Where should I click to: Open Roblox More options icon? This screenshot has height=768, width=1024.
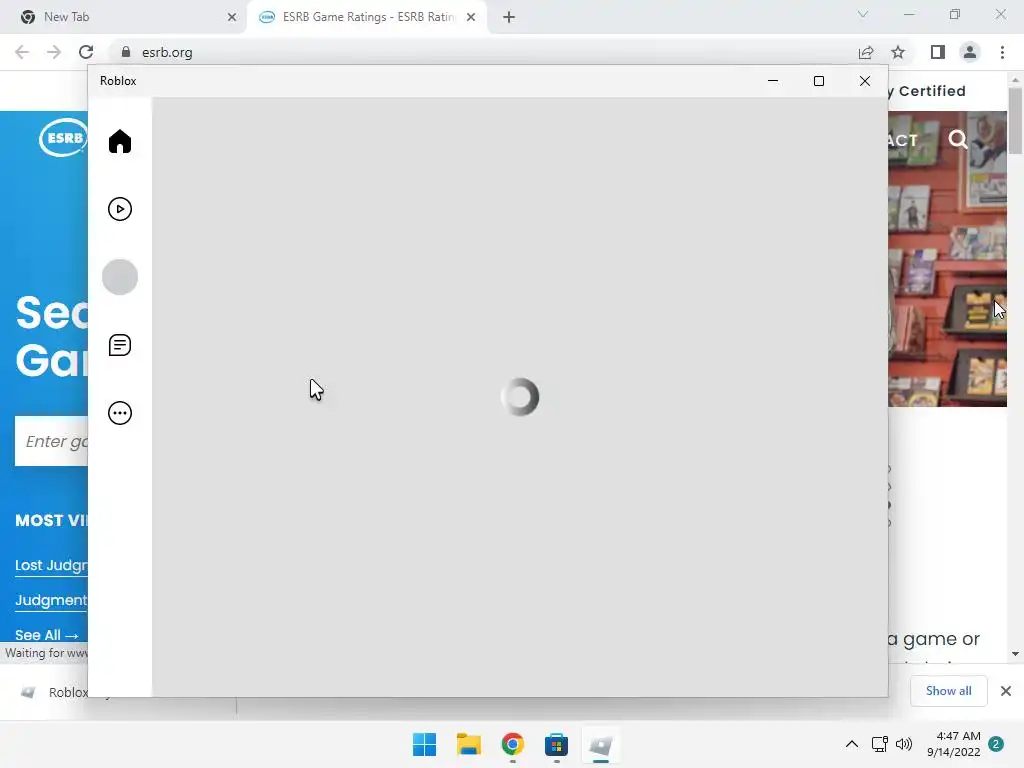click(x=120, y=413)
